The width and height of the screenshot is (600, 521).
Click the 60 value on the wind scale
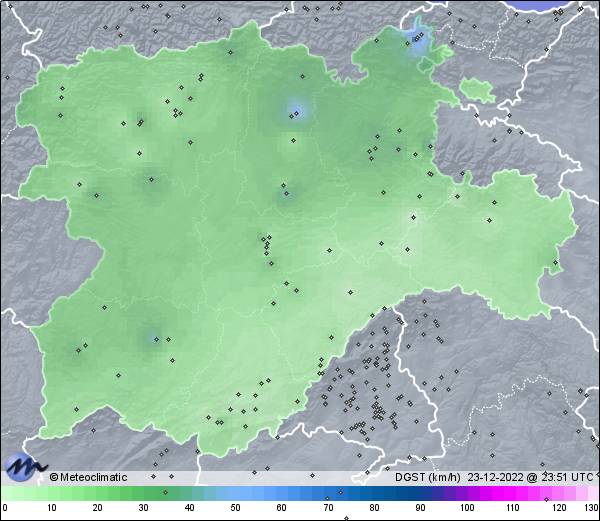coord(282,508)
